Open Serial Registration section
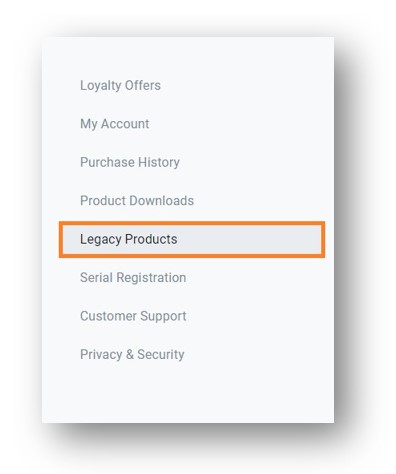Image resolution: width=396 pixels, height=474 pixels. [x=133, y=278]
